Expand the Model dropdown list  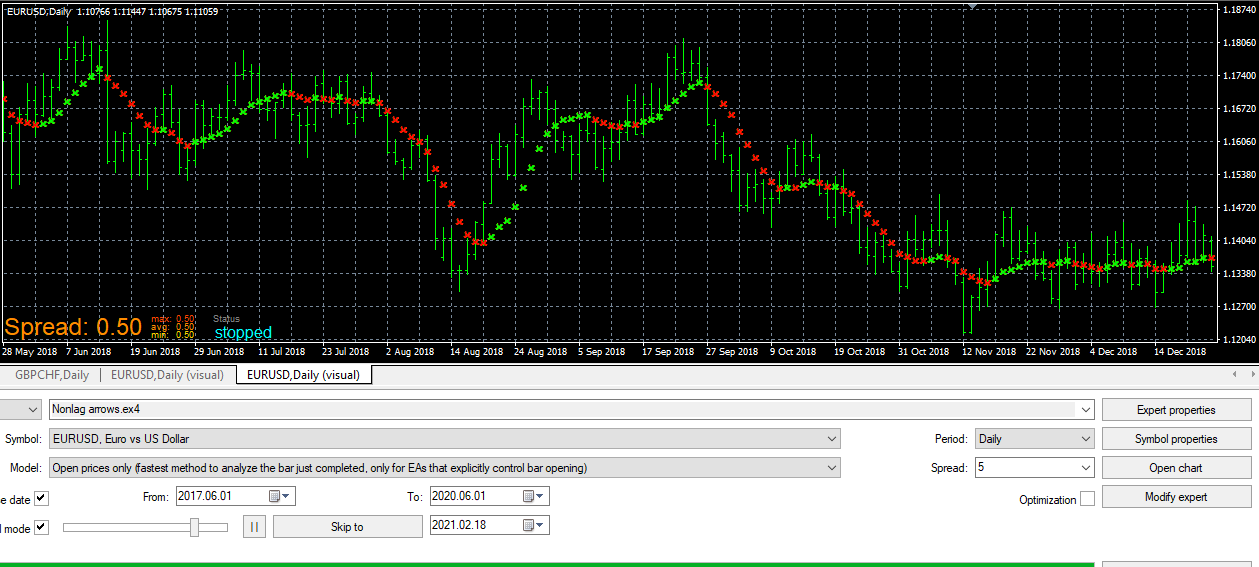click(832, 467)
